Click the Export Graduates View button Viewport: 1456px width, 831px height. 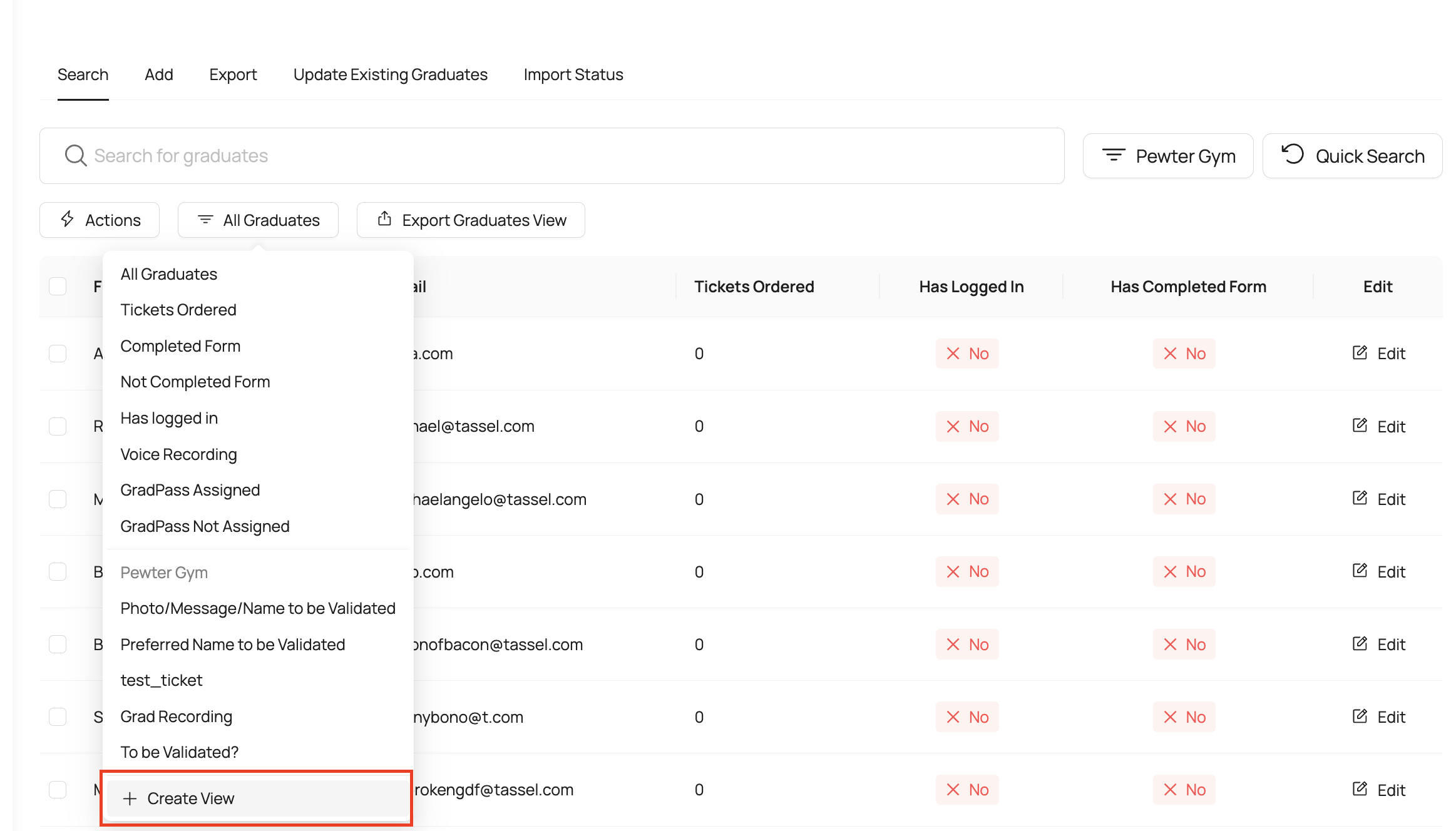[471, 220]
